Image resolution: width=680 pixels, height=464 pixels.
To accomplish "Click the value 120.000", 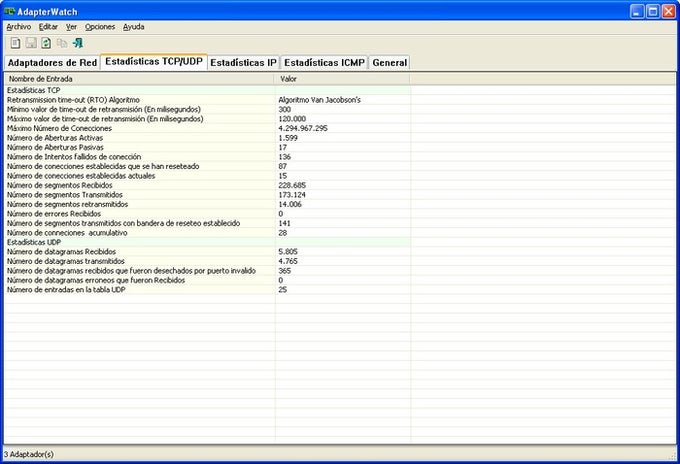I will 292,119.
